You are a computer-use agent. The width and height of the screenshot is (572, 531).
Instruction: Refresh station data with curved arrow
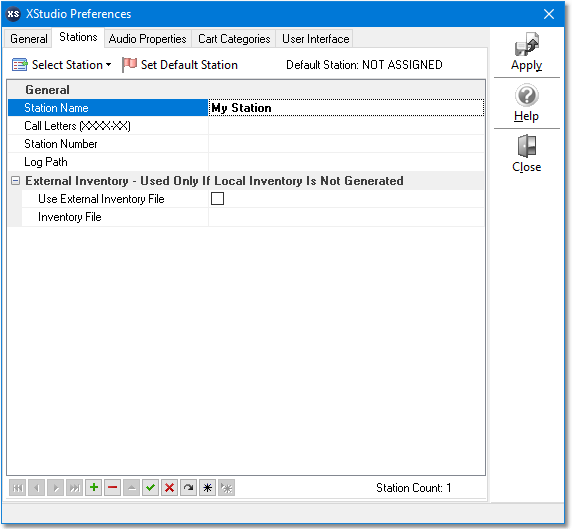pyautogui.click(x=188, y=488)
